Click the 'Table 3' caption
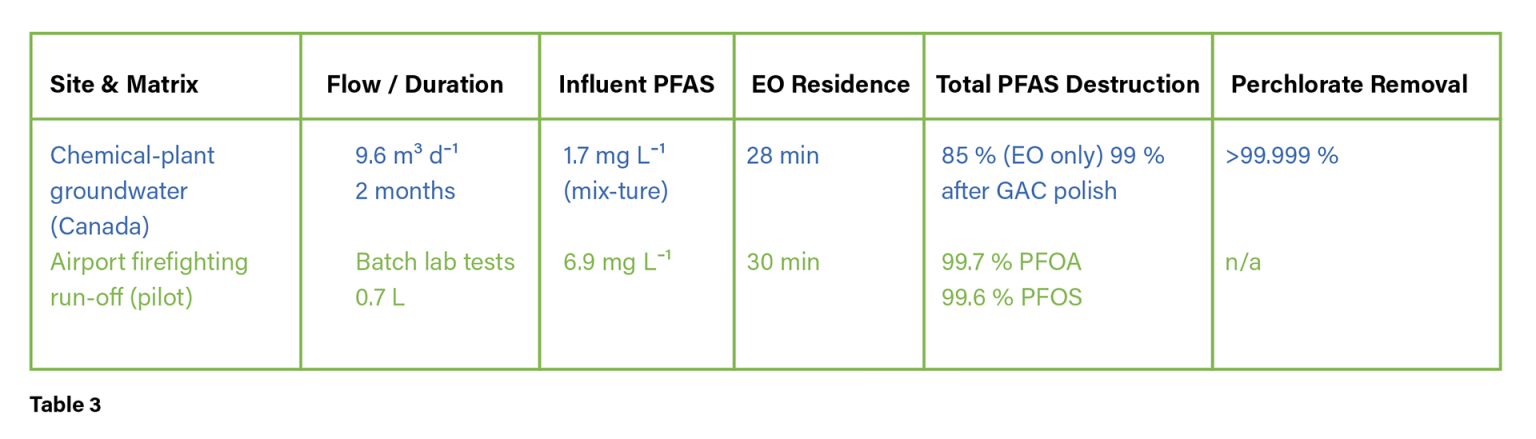This screenshot has height=439, width=1536. tap(65, 405)
